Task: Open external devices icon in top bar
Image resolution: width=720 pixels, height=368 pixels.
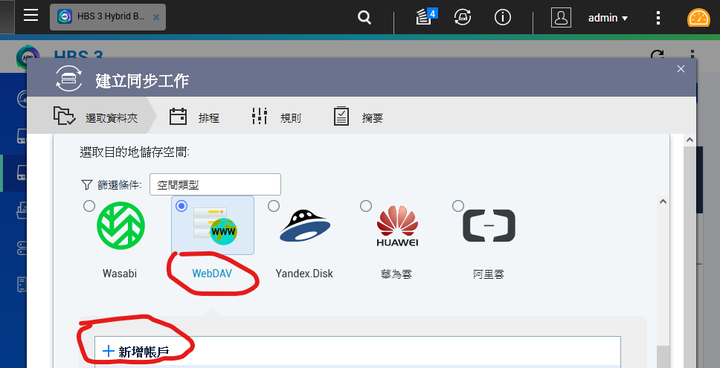Action: click(462, 17)
